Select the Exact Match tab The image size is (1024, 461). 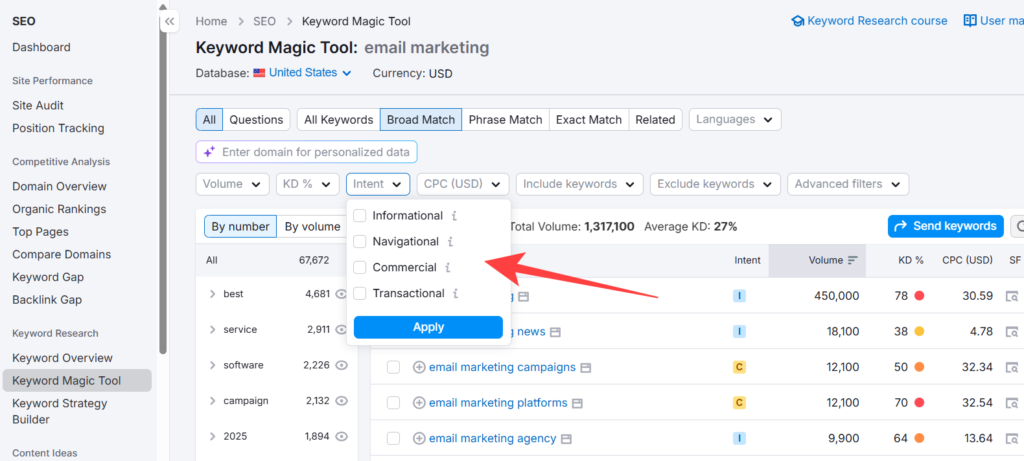pos(589,119)
